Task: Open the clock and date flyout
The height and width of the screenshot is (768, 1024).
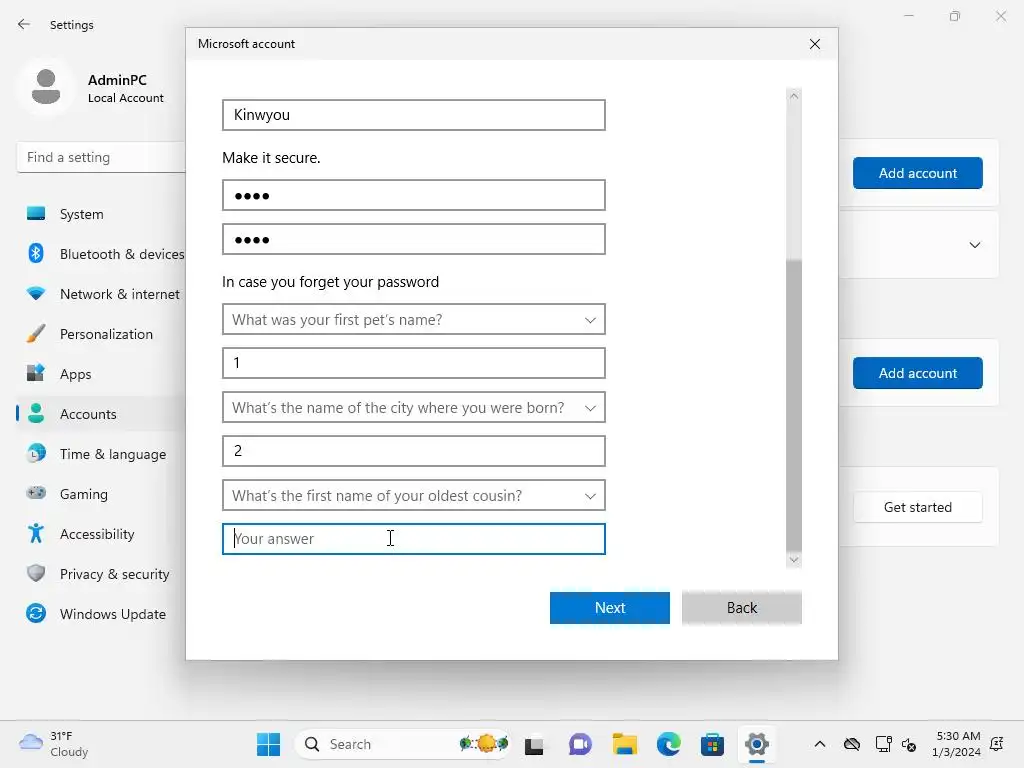Action: tap(957, 744)
